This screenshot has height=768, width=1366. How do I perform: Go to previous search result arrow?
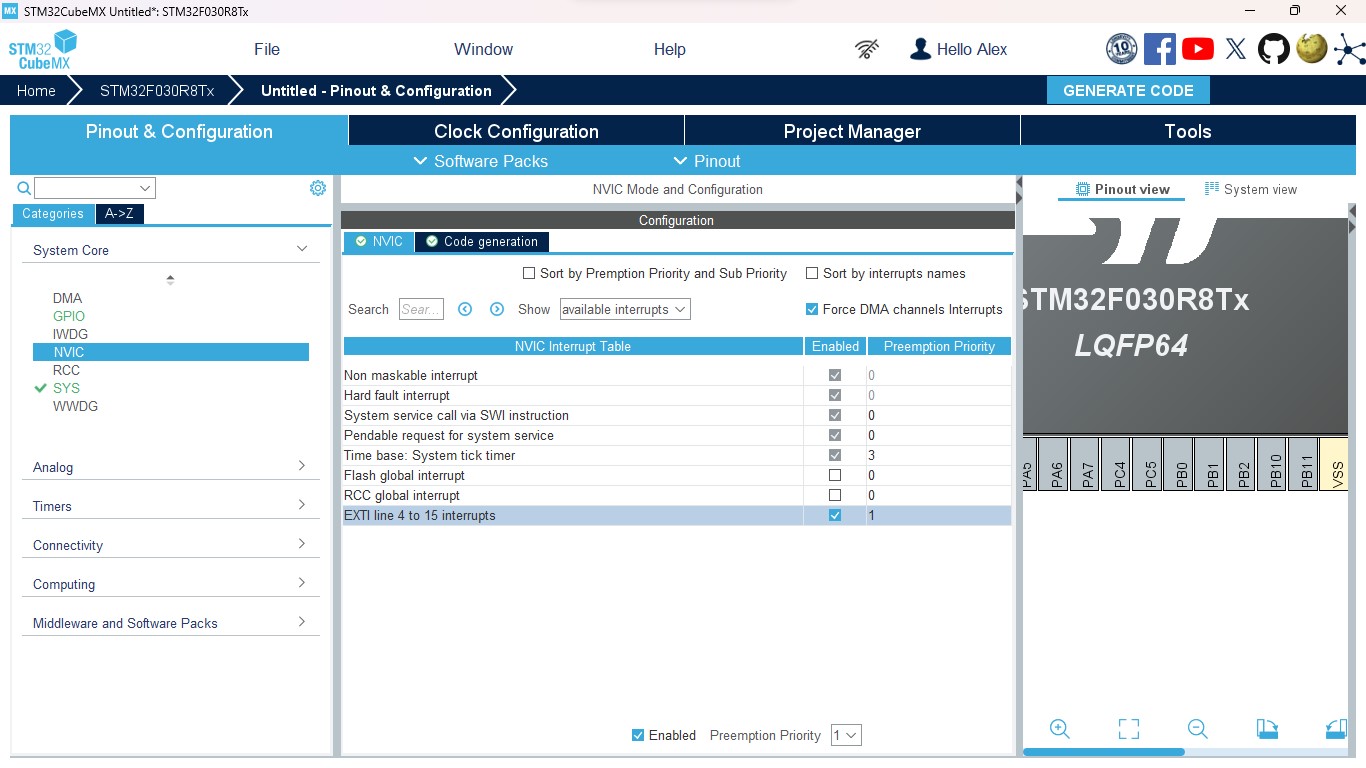click(465, 309)
